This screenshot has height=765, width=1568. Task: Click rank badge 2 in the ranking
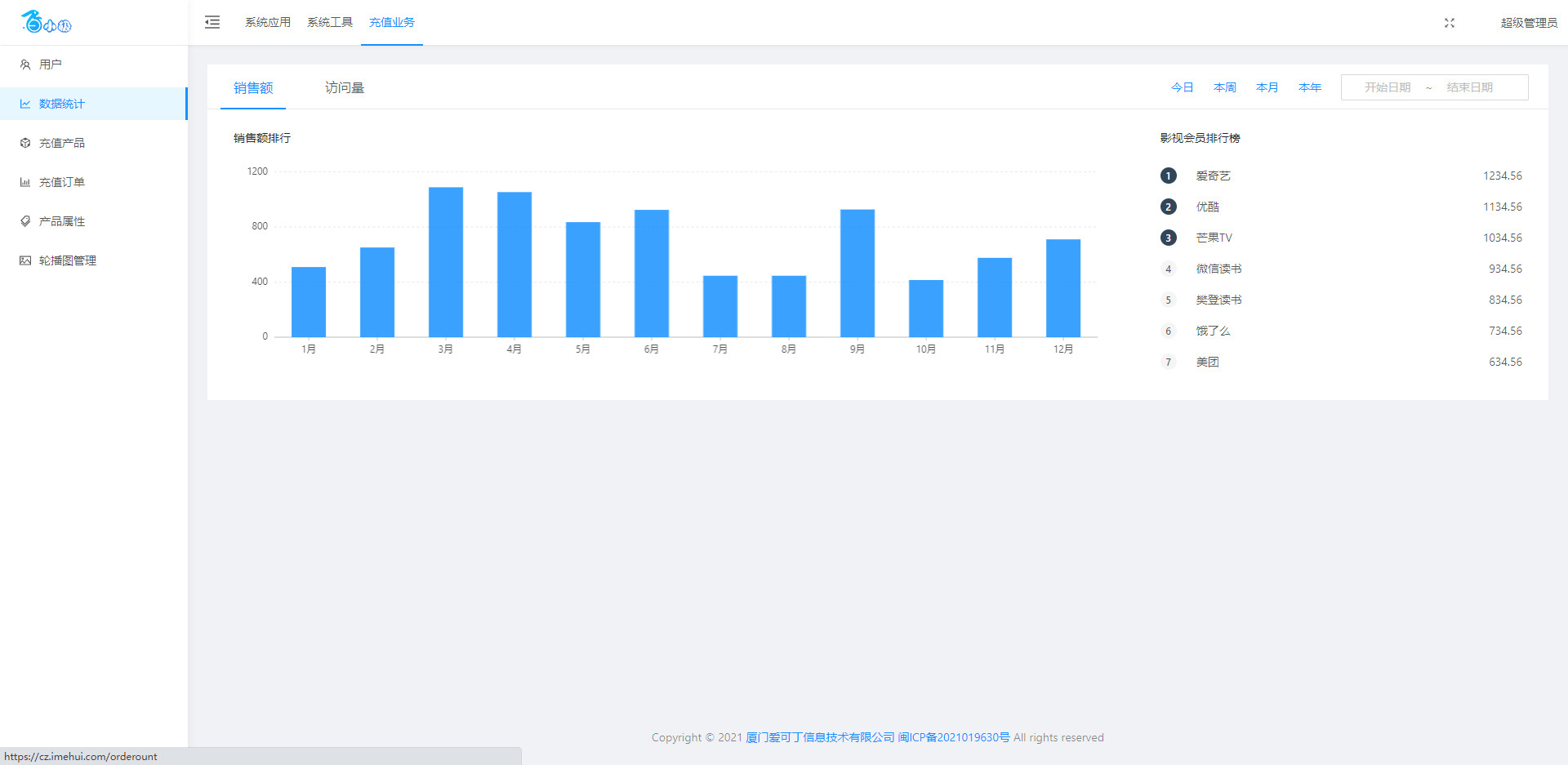coord(1169,207)
